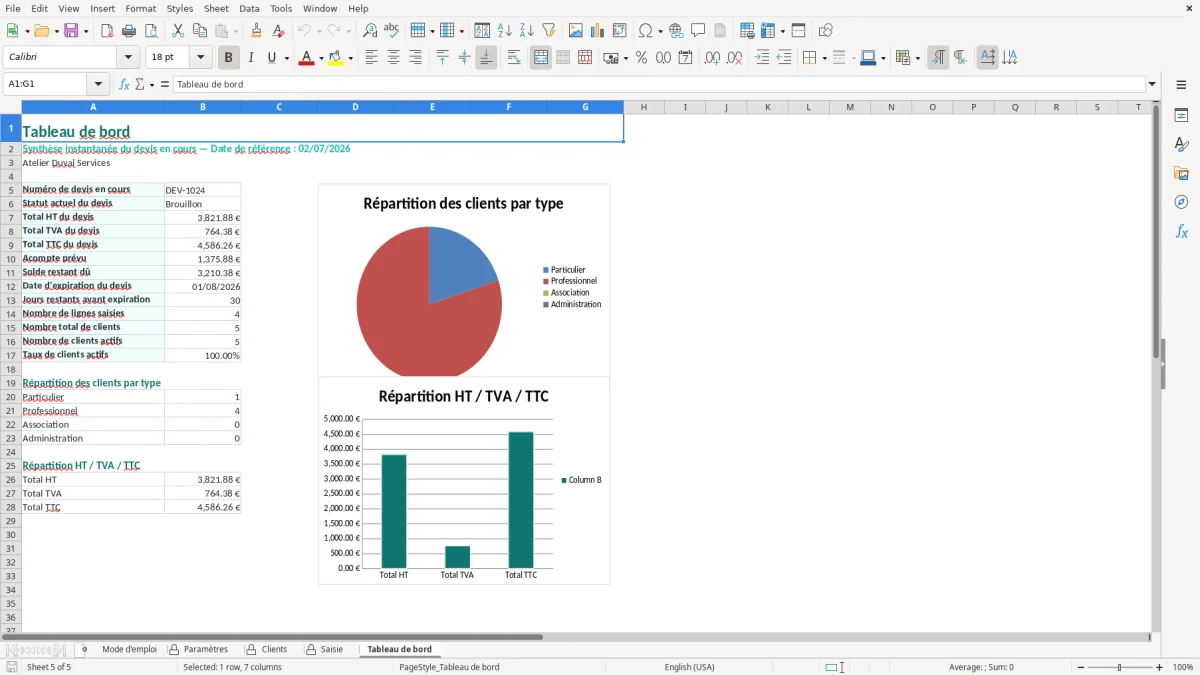Open the Borders dropdown arrow
The image size is (1200, 675).
(x=824, y=58)
